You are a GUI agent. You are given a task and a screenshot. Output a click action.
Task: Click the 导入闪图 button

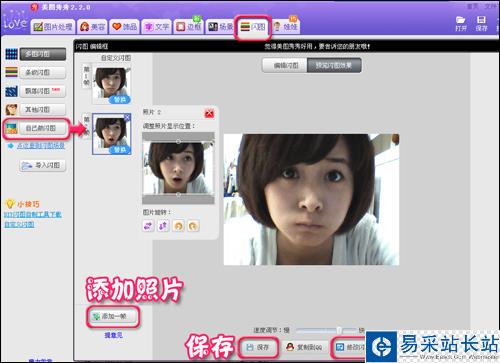pyautogui.click(x=42, y=165)
